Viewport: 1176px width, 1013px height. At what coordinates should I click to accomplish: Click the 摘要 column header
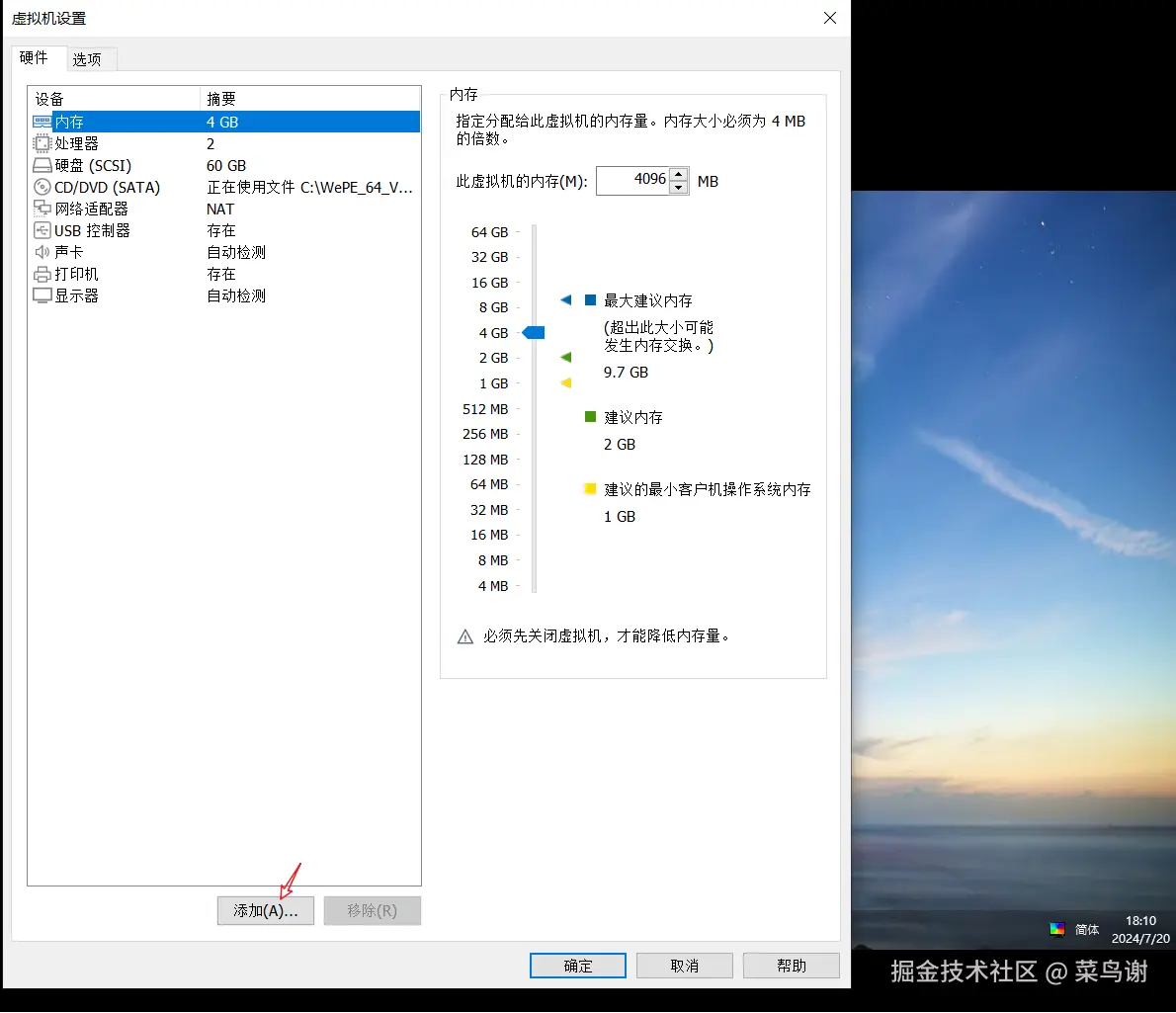[309, 99]
